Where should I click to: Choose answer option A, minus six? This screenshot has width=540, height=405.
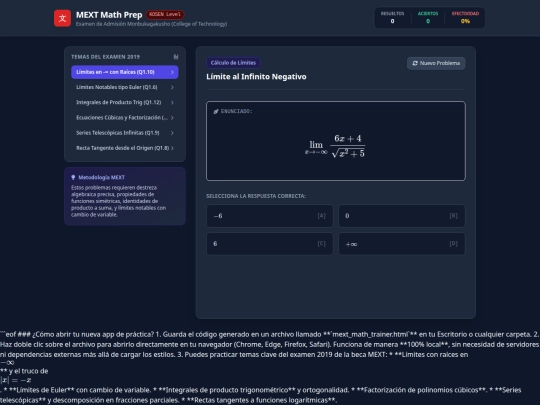coord(270,216)
